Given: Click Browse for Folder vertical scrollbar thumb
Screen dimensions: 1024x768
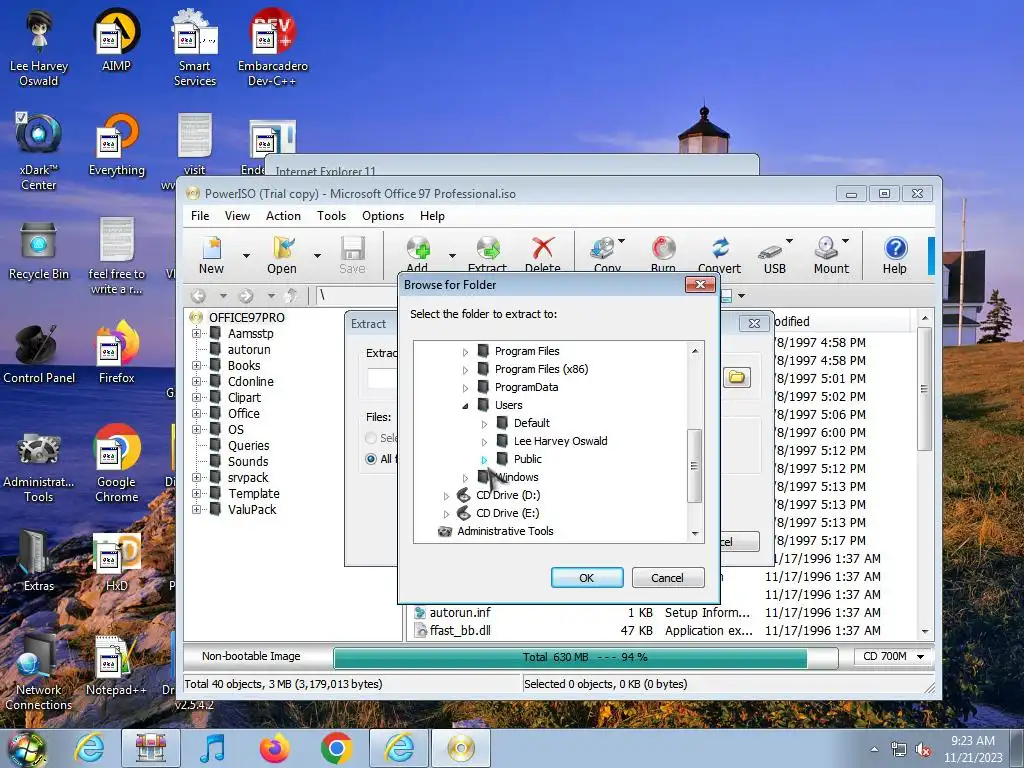Looking at the screenshot, I should click(x=694, y=466).
